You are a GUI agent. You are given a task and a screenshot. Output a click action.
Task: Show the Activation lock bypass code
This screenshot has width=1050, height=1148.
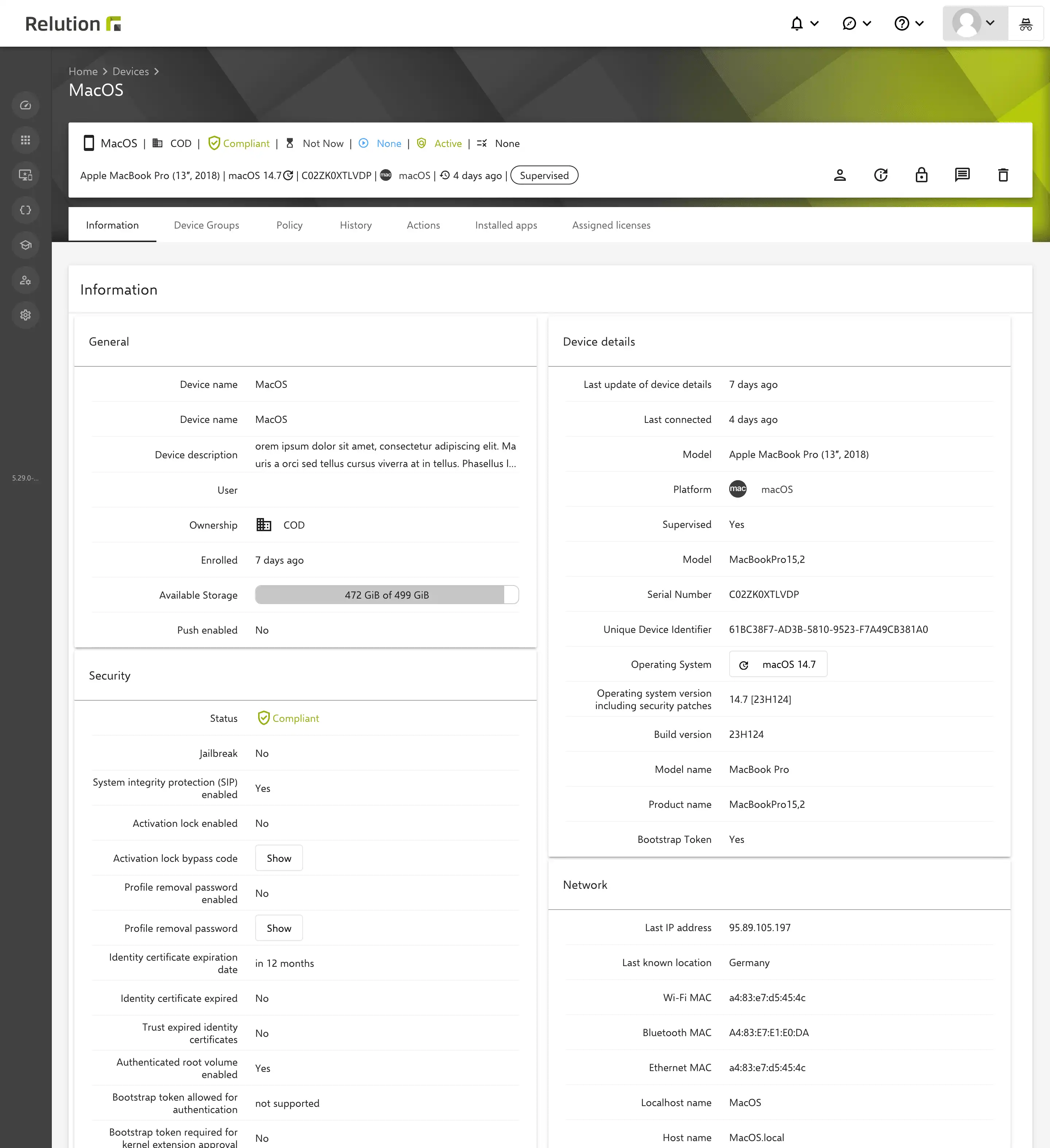279,858
